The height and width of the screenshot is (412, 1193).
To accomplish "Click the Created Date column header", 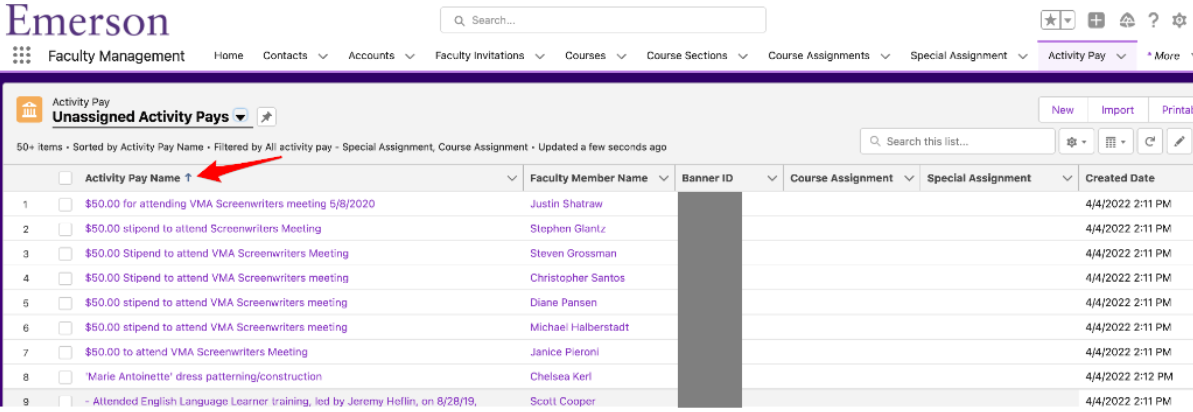I will [1120, 178].
